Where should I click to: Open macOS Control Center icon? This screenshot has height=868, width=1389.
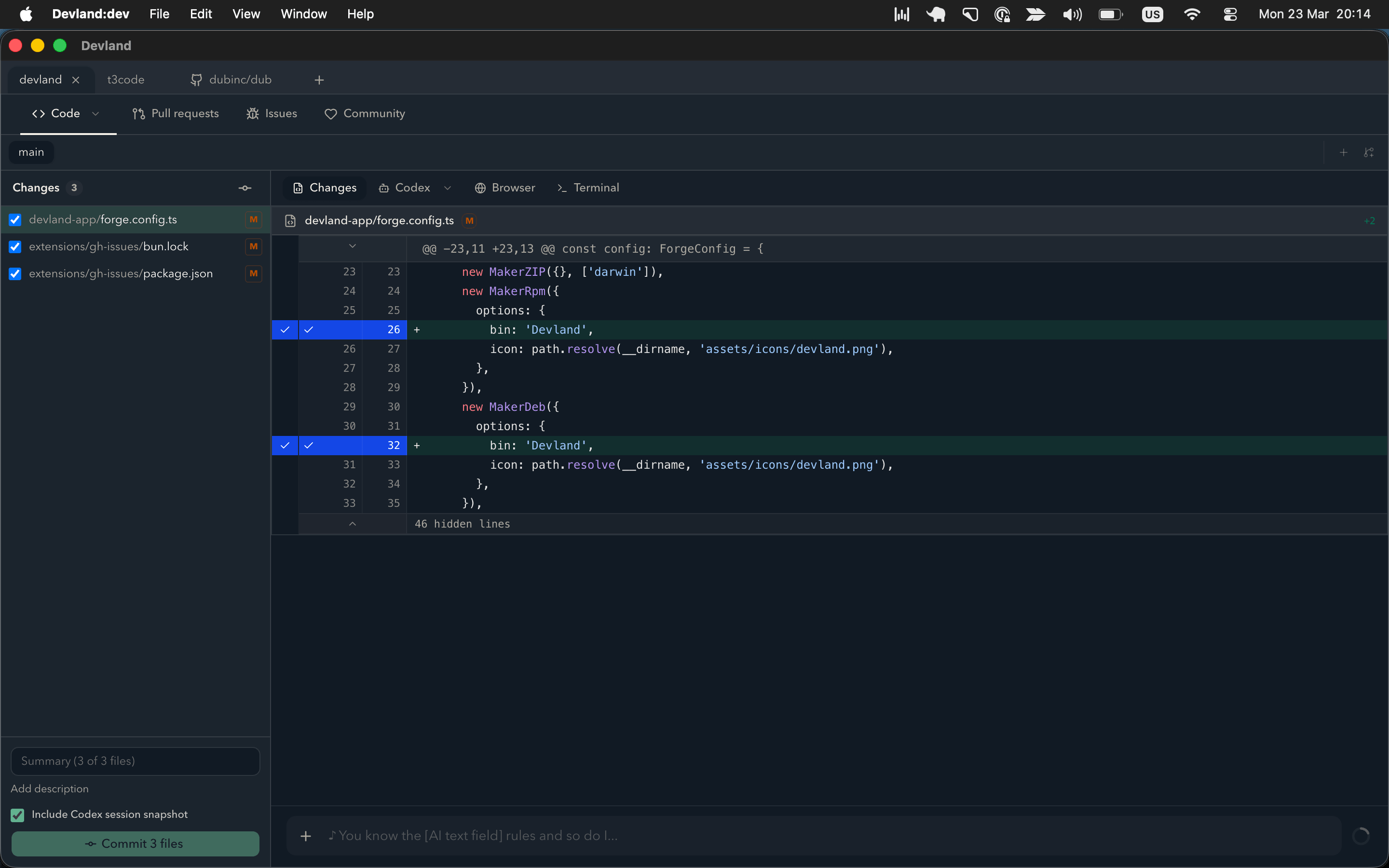tap(1229, 14)
